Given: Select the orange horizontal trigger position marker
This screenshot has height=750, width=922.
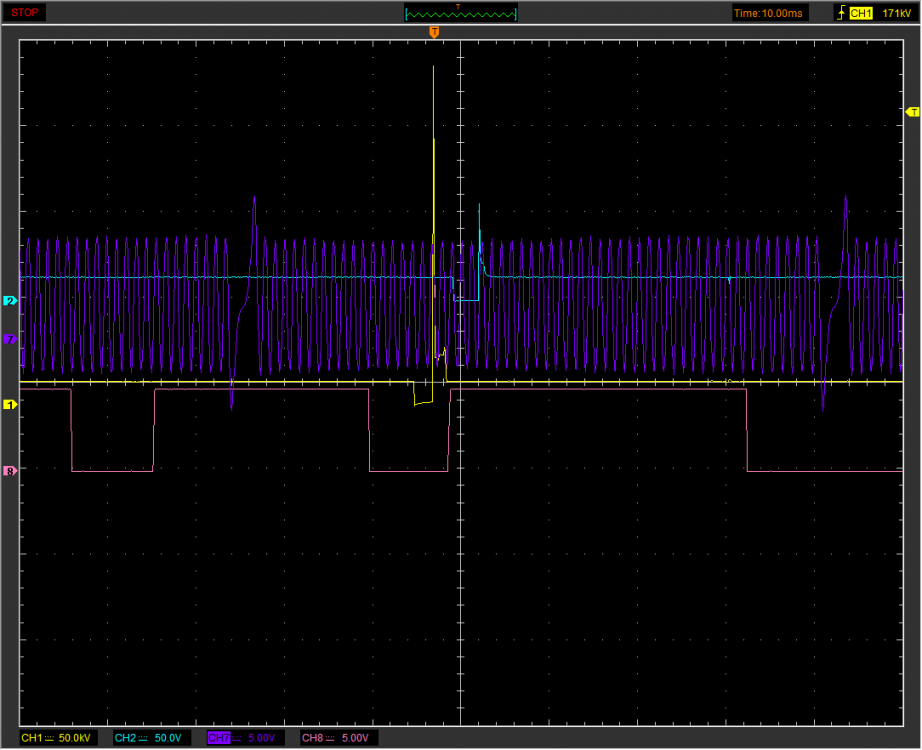Looking at the screenshot, I should 433,33.
